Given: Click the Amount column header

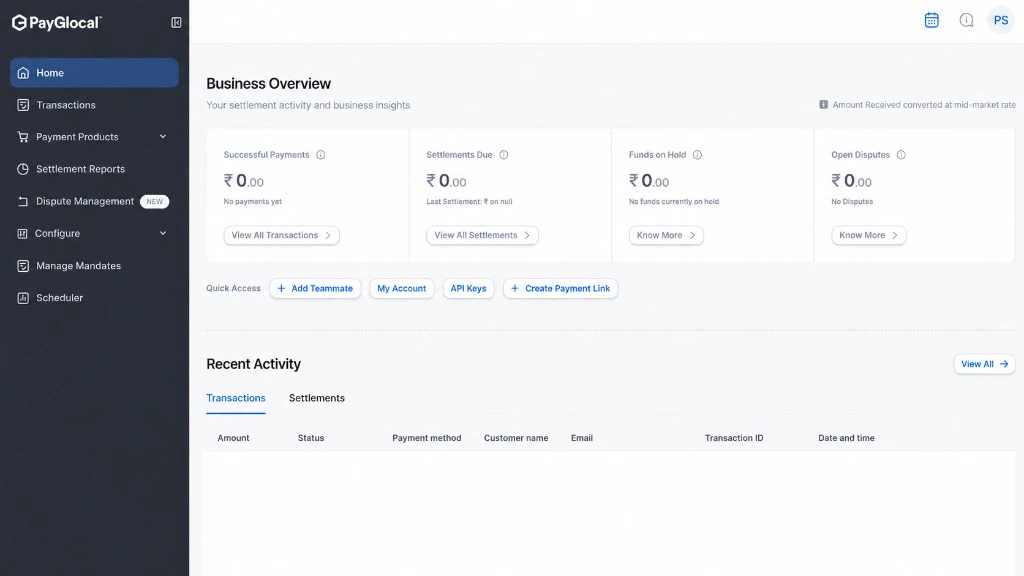Looking at the screenshot, I should 233,438.
